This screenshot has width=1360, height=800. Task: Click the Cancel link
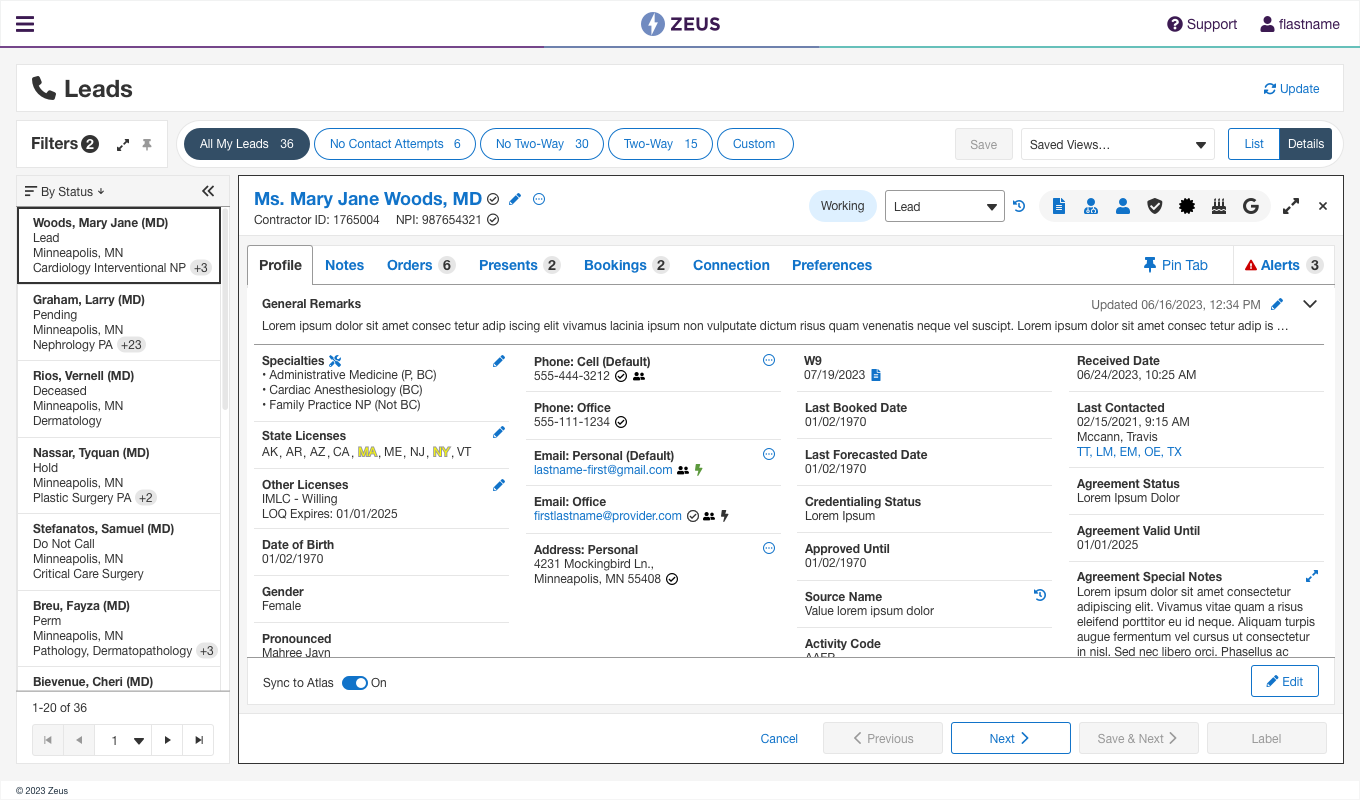pyautogui.click(x=779, y=739)
